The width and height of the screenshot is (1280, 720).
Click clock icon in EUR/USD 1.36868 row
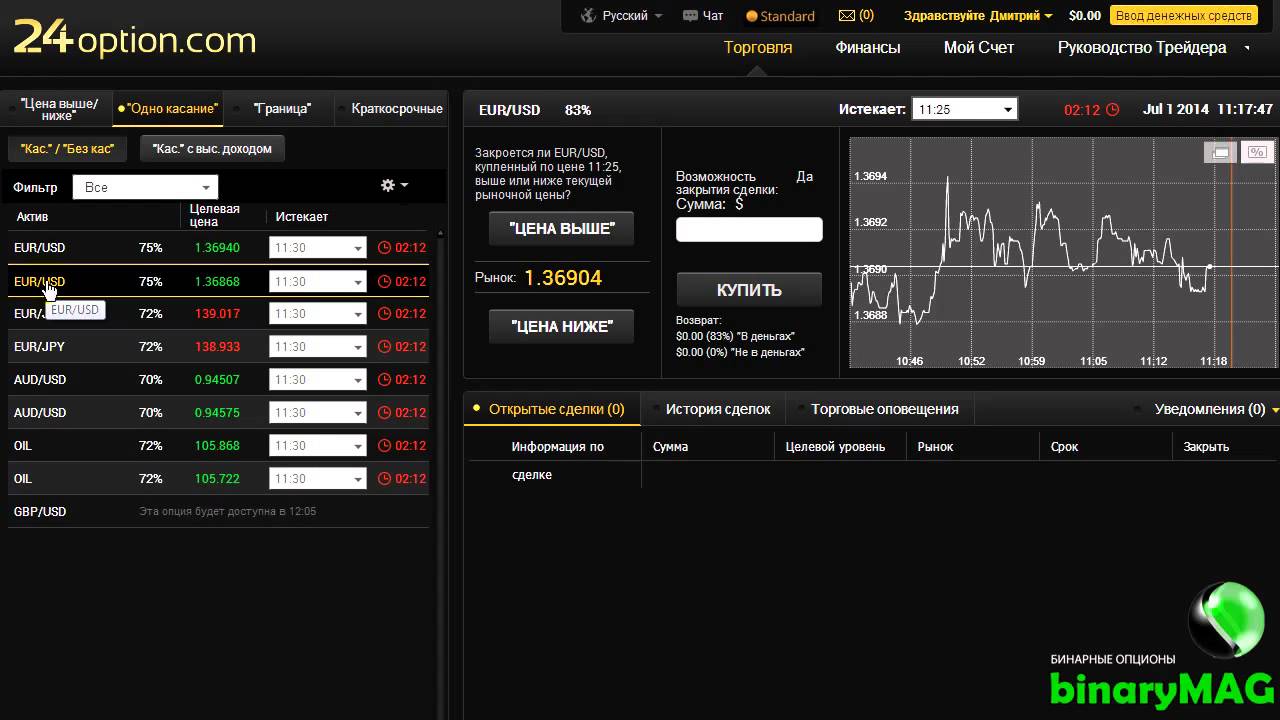pos(385,281)
